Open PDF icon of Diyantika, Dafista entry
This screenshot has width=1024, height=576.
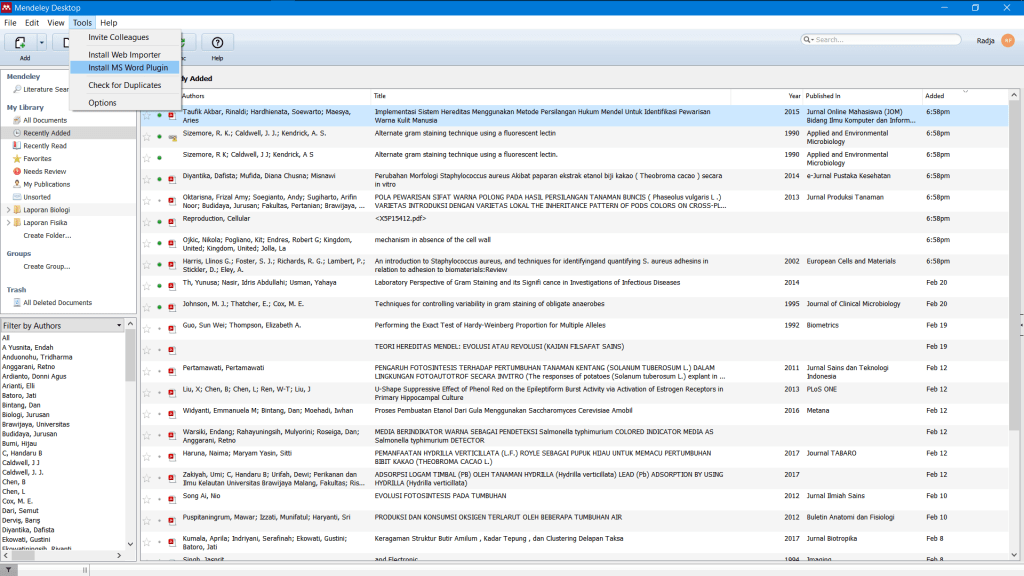172,179
